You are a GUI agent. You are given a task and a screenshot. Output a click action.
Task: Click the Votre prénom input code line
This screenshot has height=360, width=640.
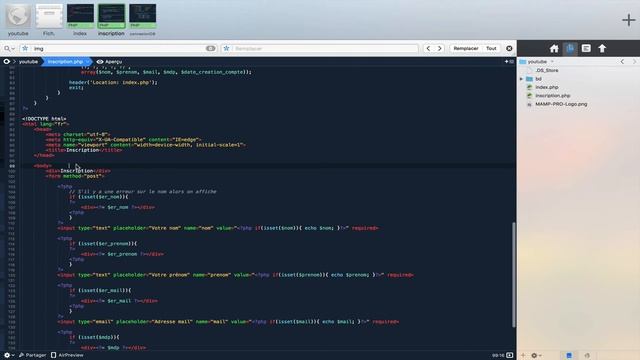(x=236, y=275)
